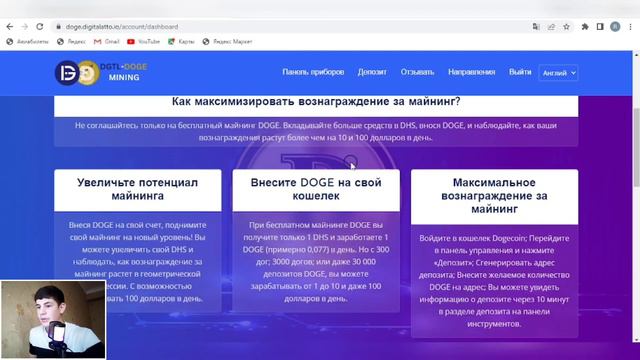Click the lock icon in the address bar

(59, 27)
